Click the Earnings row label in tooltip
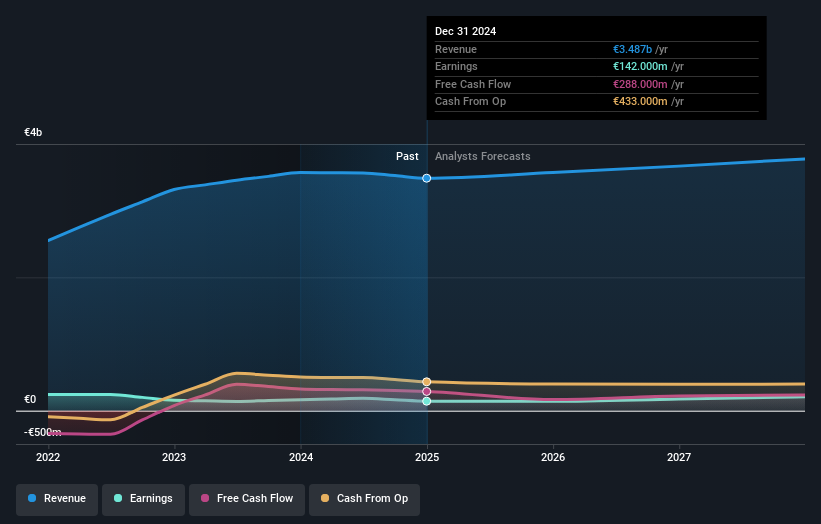The image size is (821, 524). [457, 66]
